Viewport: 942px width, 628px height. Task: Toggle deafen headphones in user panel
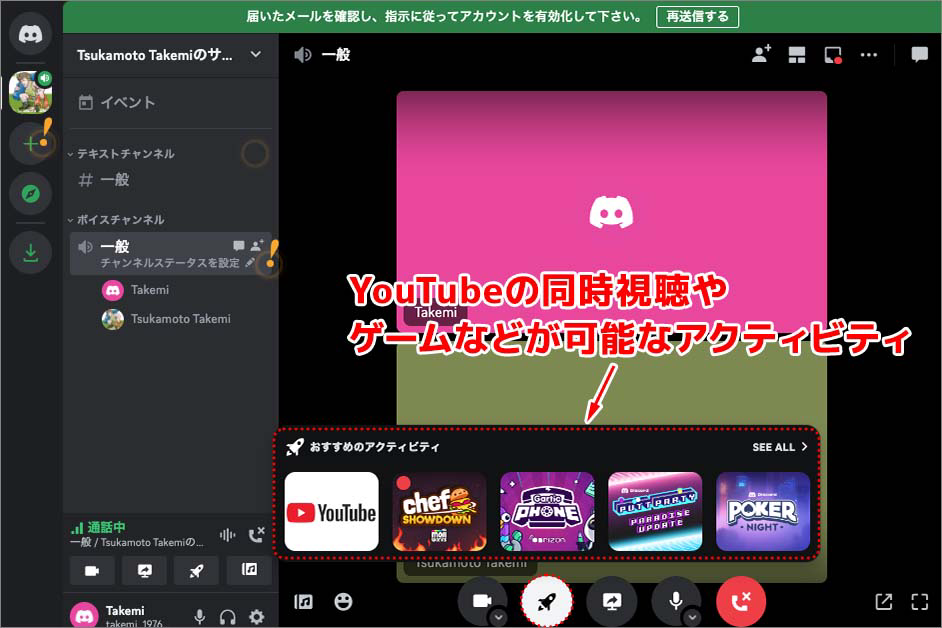coord(228,617)
